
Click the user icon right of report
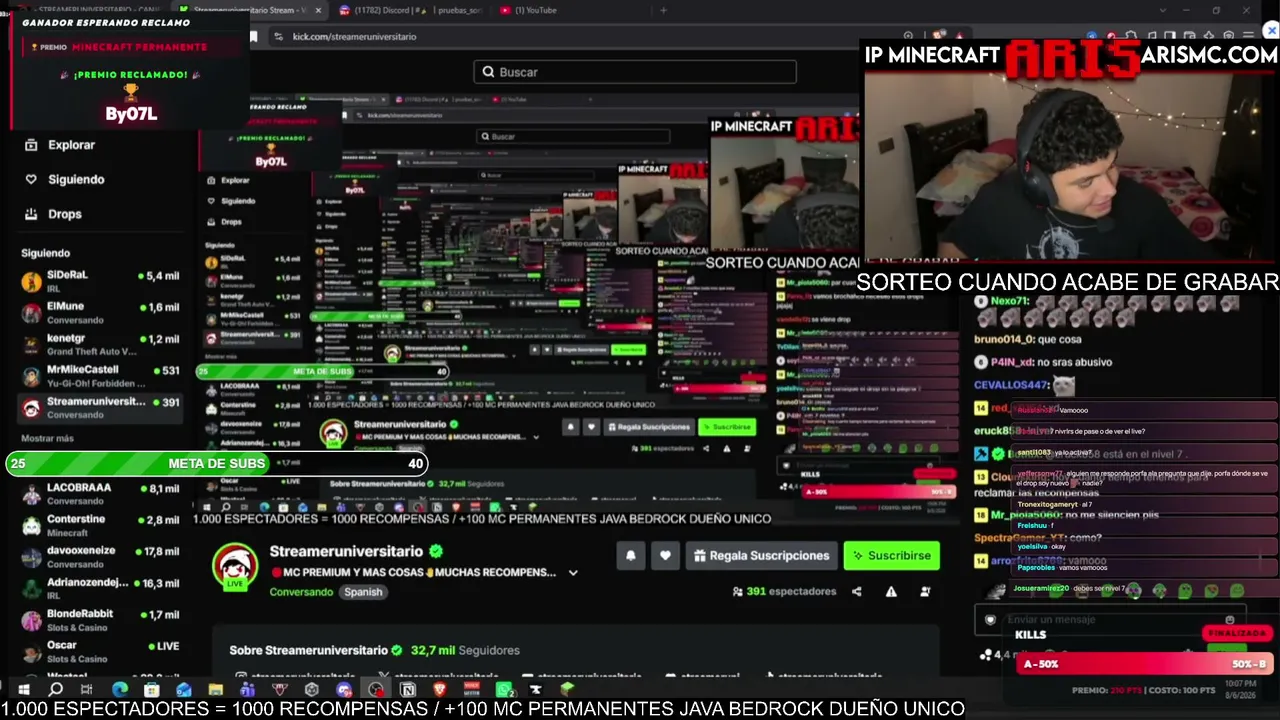pyautogui.click(x=925, y=591)
